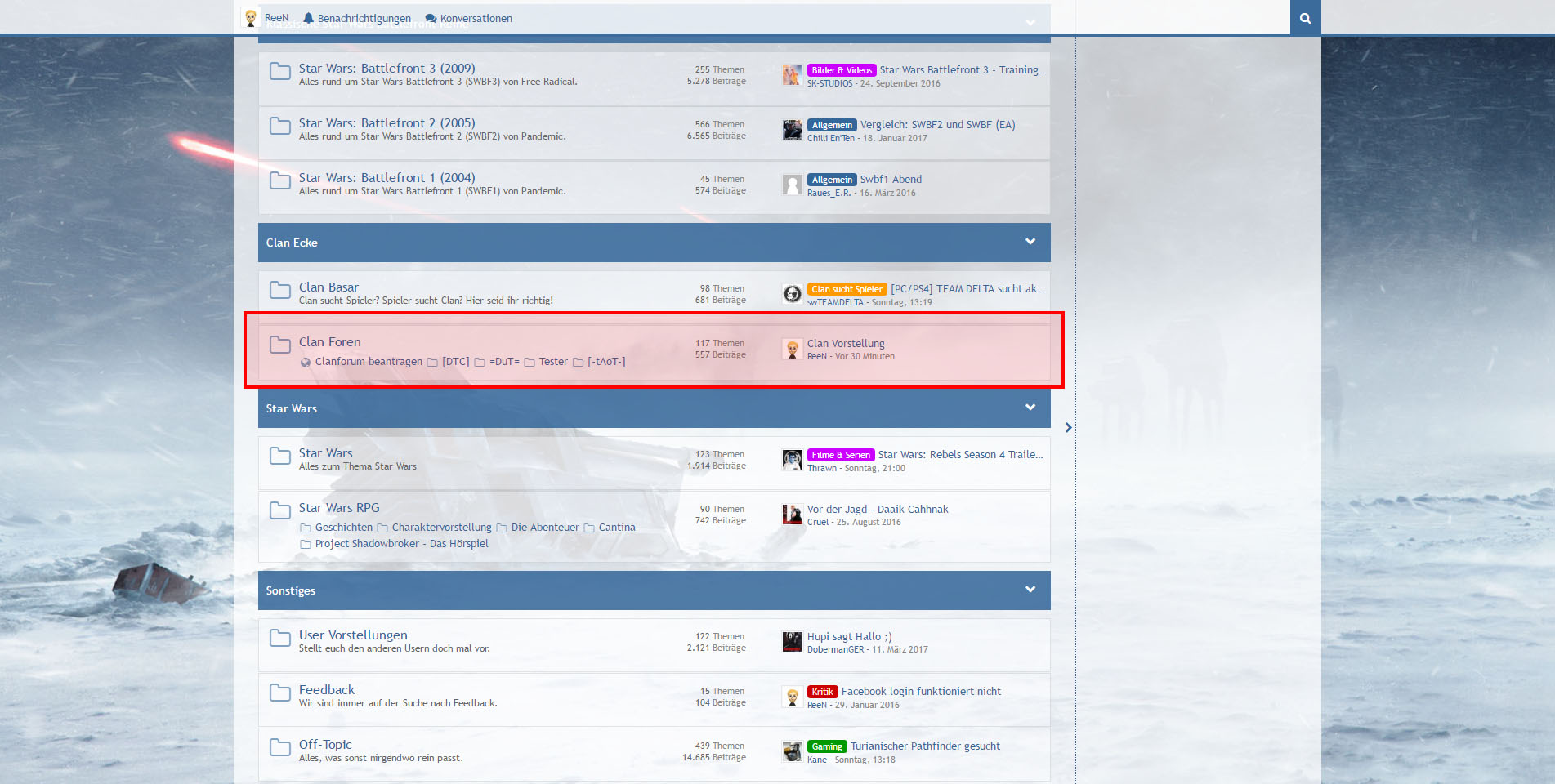
Task: Open swTEAMDELTA avatar thumbnail
Action: click(x=792, y=294)
